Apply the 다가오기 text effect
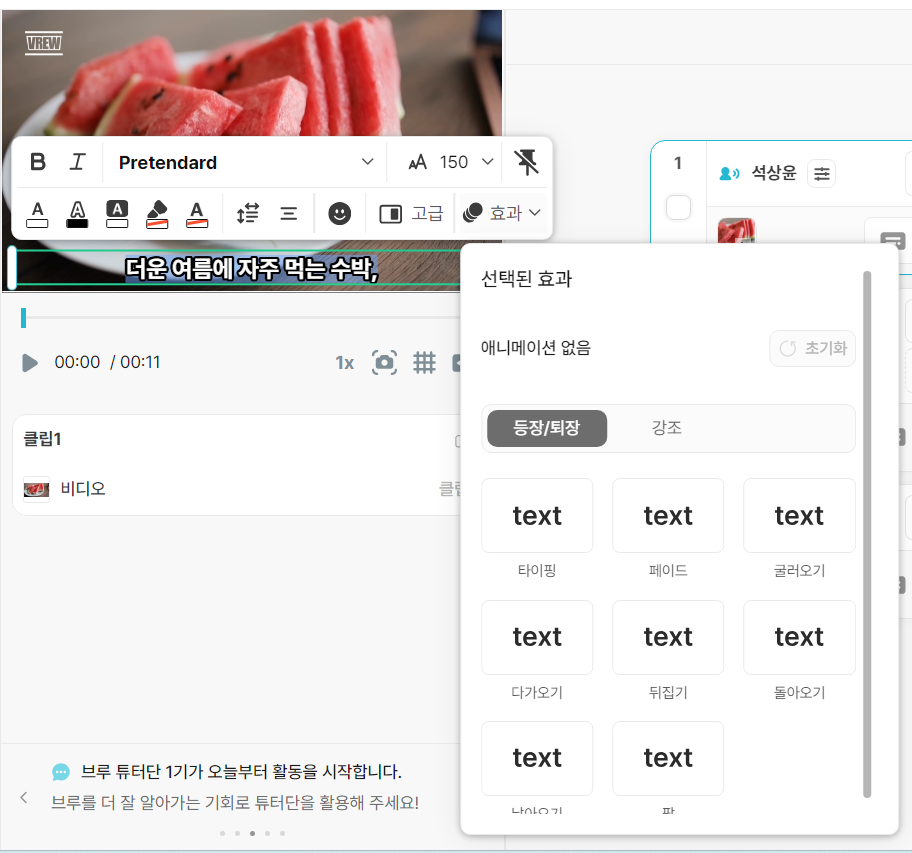 [x=537, y=637]
